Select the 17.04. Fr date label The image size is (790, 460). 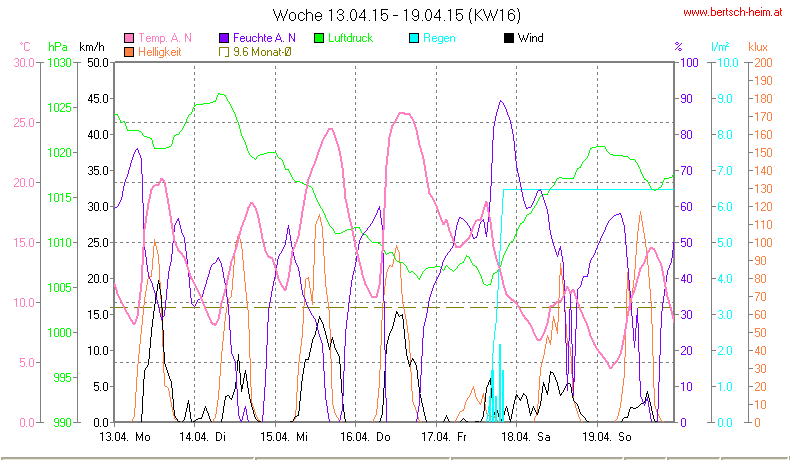pos(447,437)
